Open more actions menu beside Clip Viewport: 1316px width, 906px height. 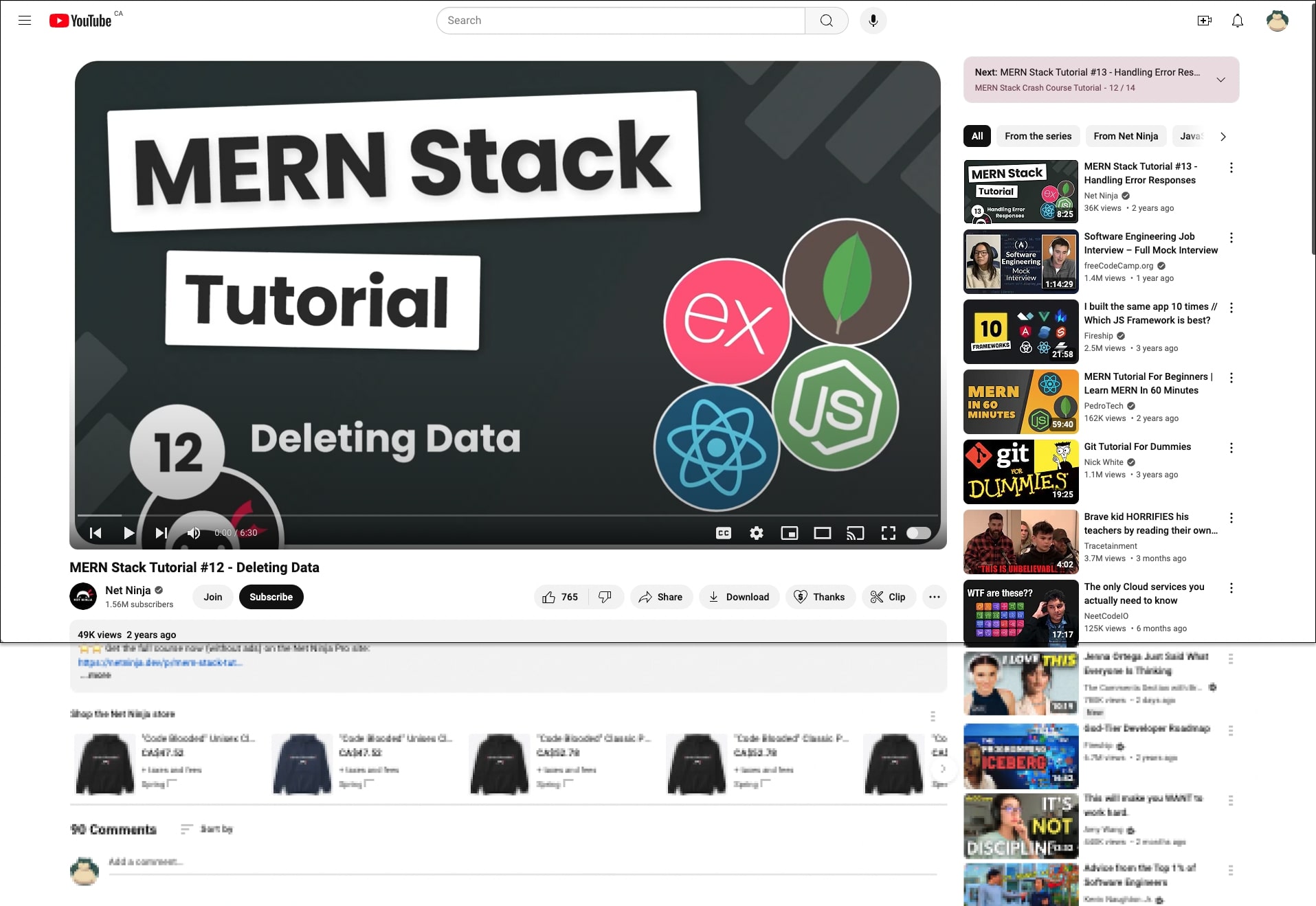point(934,597)
